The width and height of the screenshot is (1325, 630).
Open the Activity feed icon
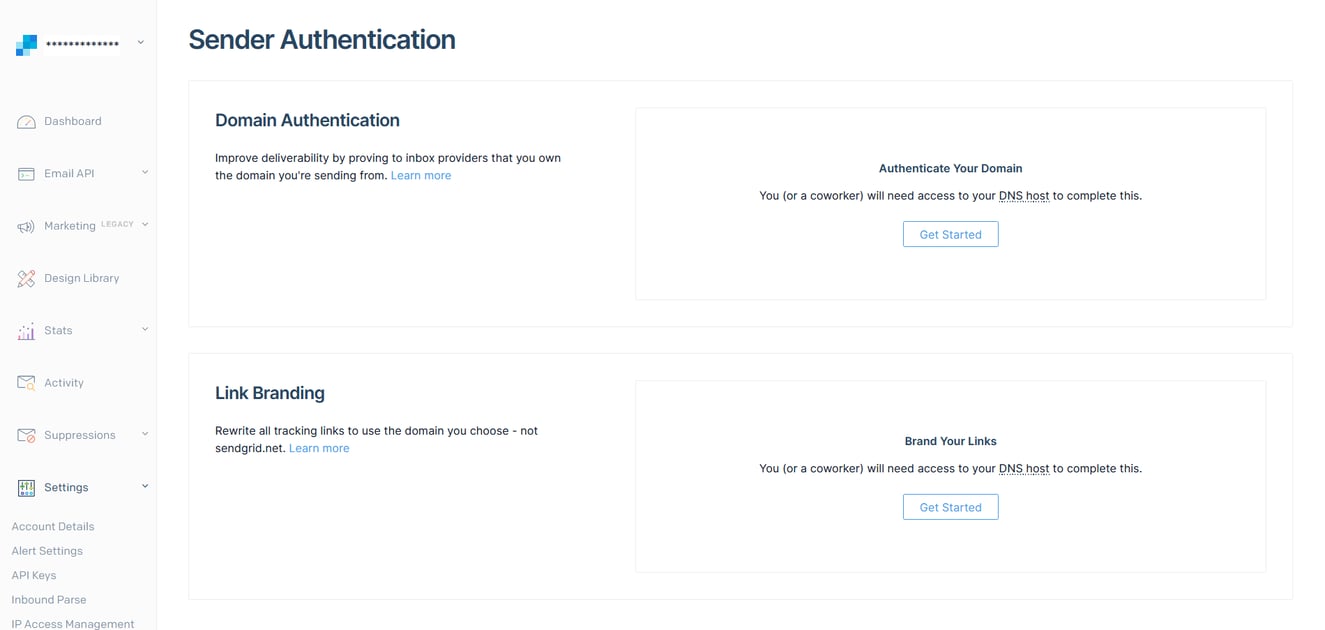tap(25, 382)
